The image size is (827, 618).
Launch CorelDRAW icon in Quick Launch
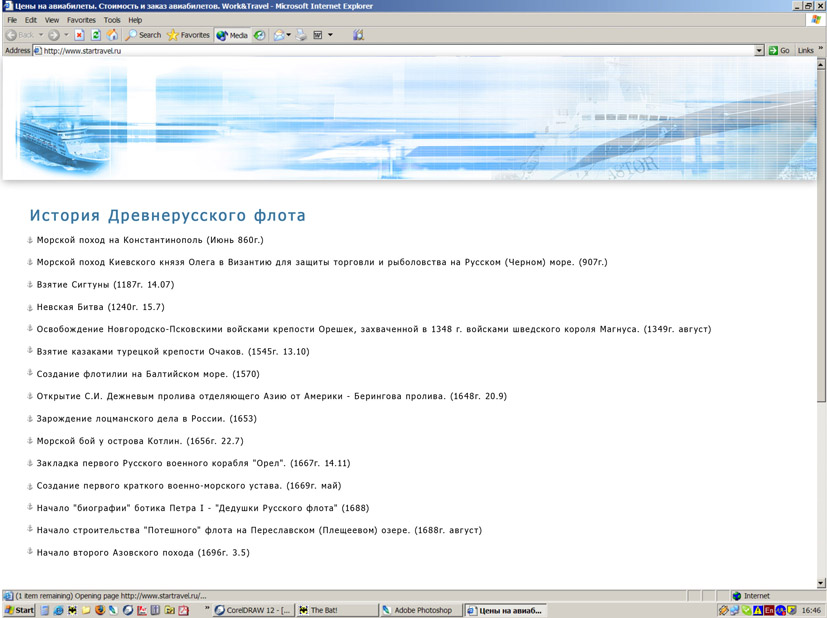tap(128, 610)
